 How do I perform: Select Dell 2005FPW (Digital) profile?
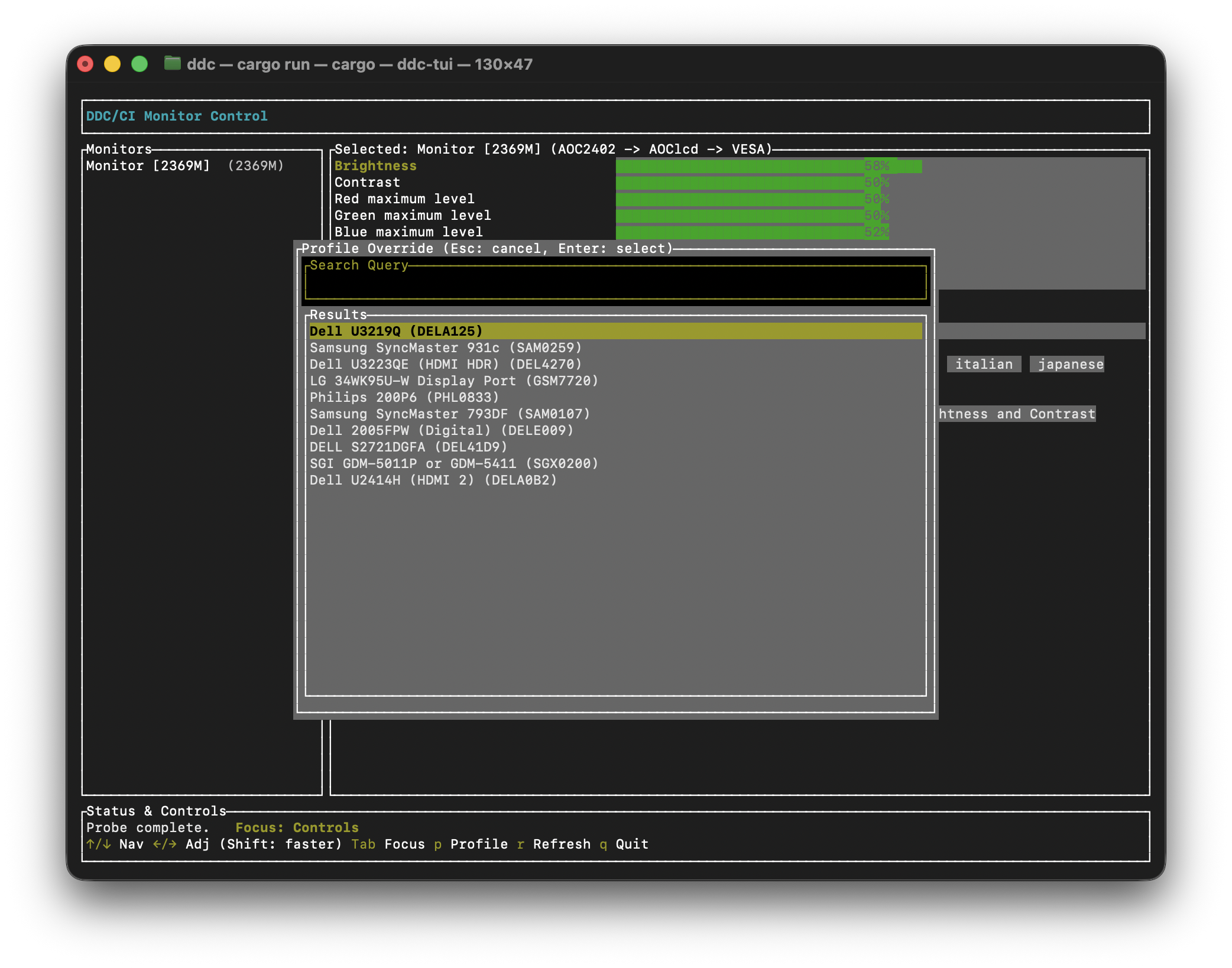615,430
